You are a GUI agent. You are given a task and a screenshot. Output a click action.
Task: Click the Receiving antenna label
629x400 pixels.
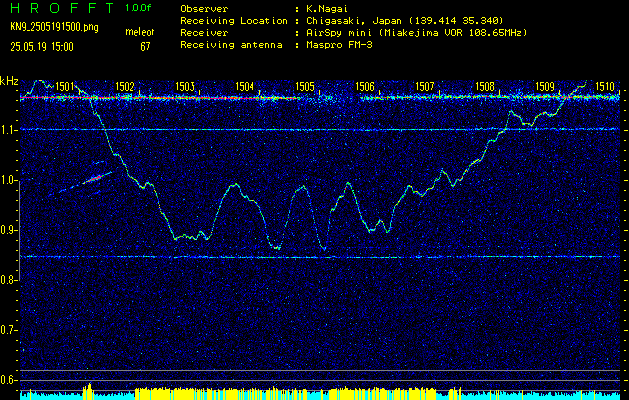(x=231, y=45)
